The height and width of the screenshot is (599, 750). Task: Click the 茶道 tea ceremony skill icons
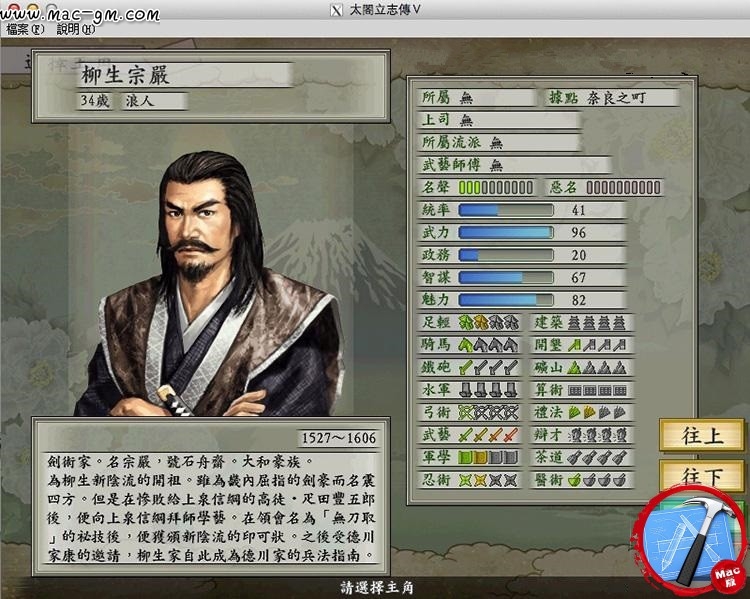(x=597, y=457)
